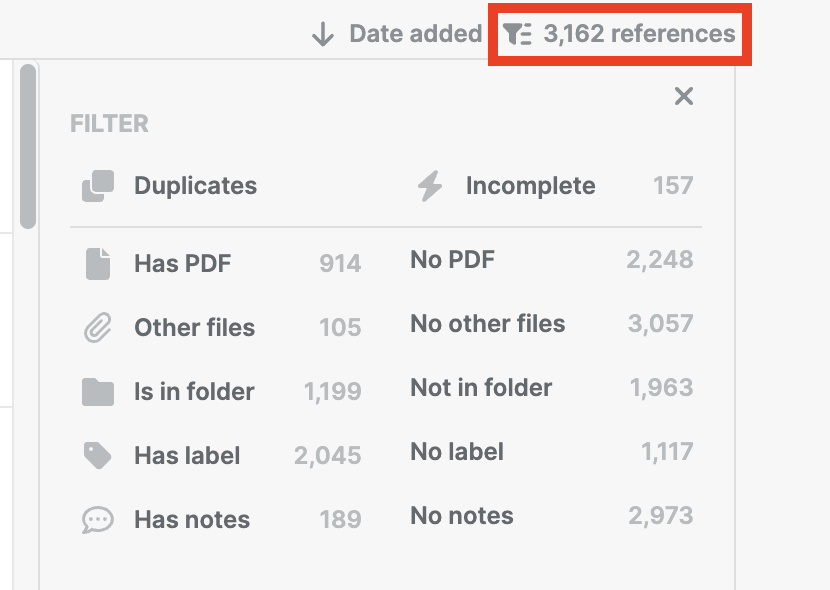Close the filter panel
Image resolution: width=830 pixels, height=590 pixels.
tap(684, 96)
